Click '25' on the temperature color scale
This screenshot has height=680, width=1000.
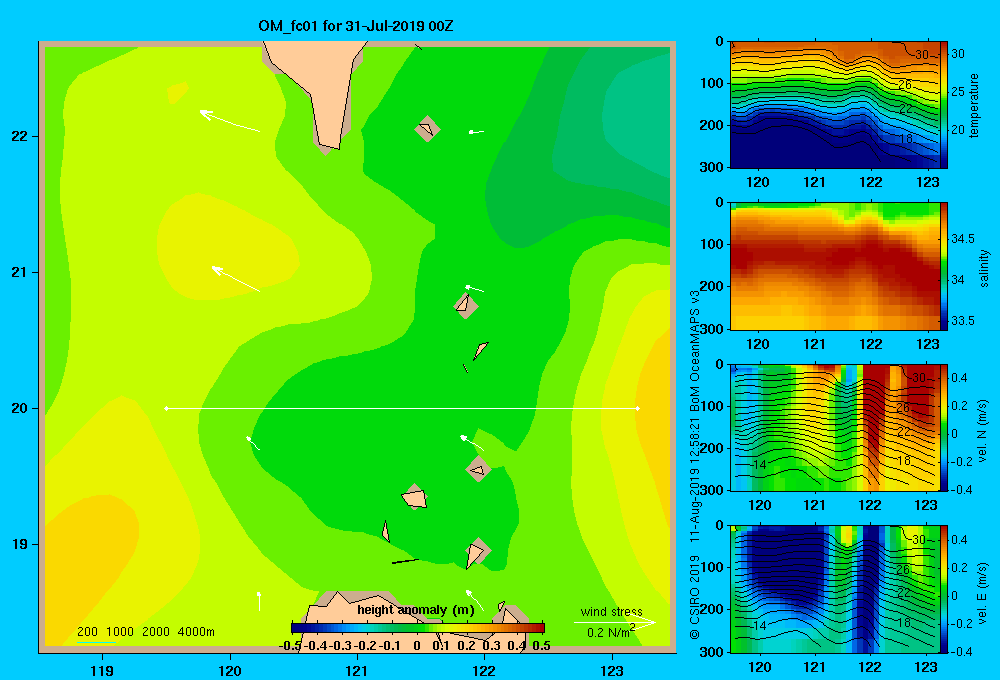958,92
